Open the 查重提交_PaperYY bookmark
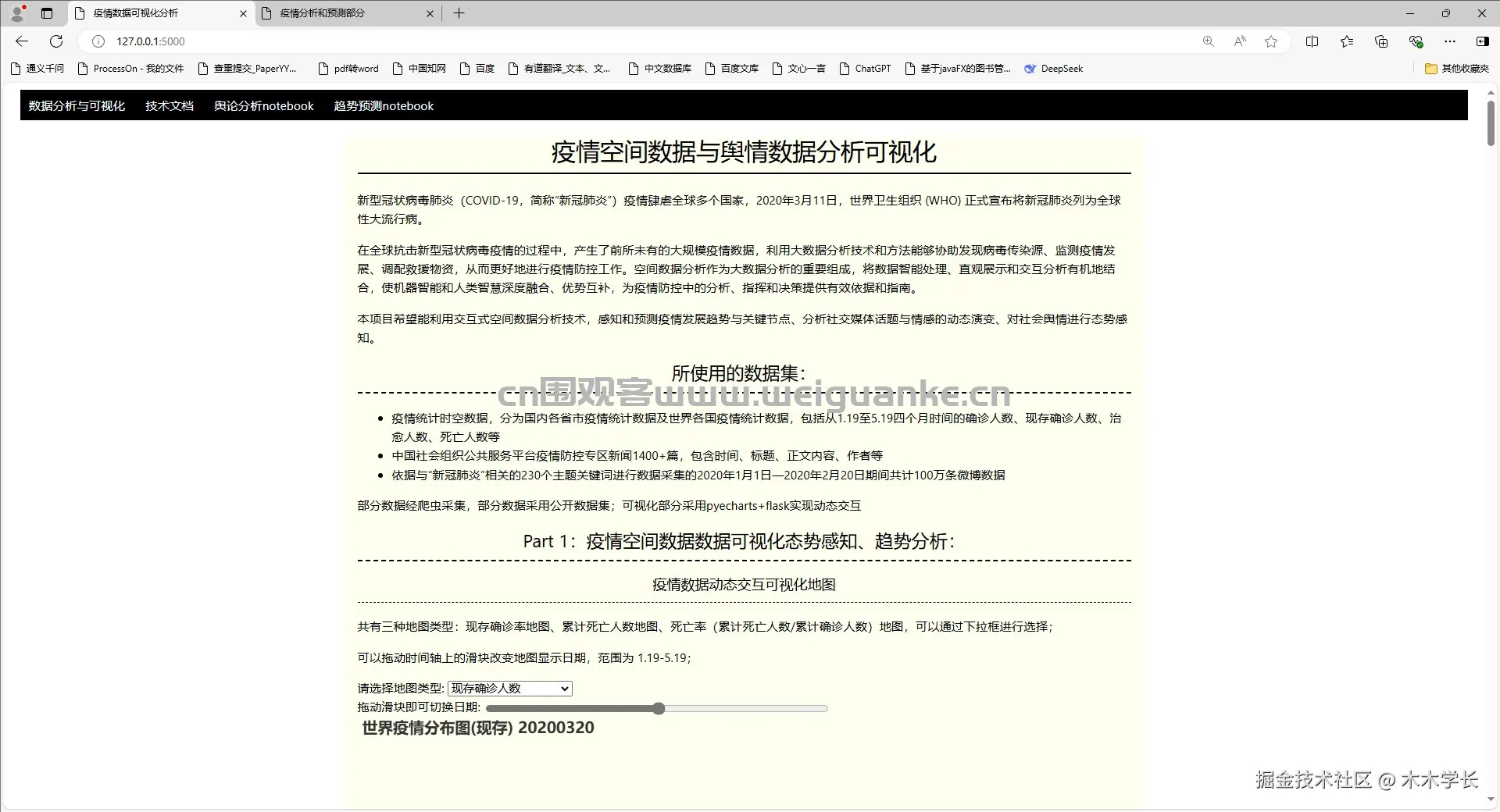 click(x=248, y=69)
